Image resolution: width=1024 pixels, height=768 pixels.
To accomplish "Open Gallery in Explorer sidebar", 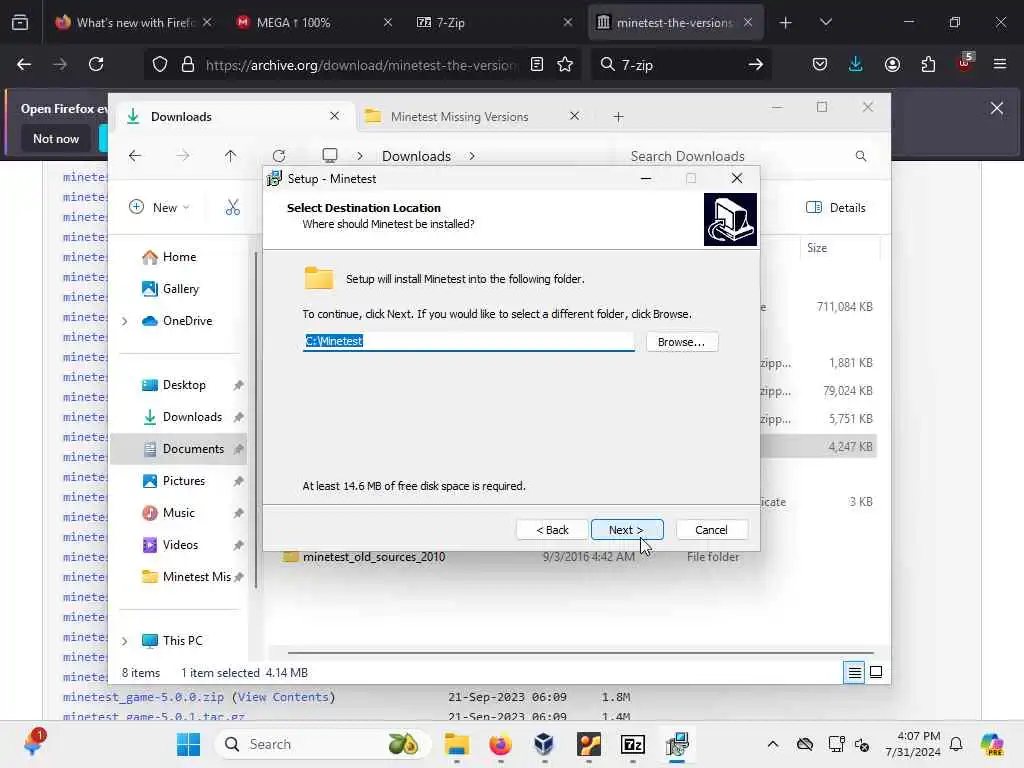I will 180,289.
